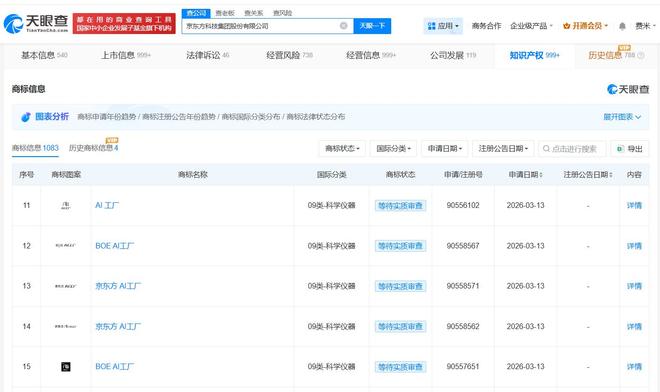Click registration number 90556102
The height and width of the screenshot is (392, 660).
(x=463, y=205)
